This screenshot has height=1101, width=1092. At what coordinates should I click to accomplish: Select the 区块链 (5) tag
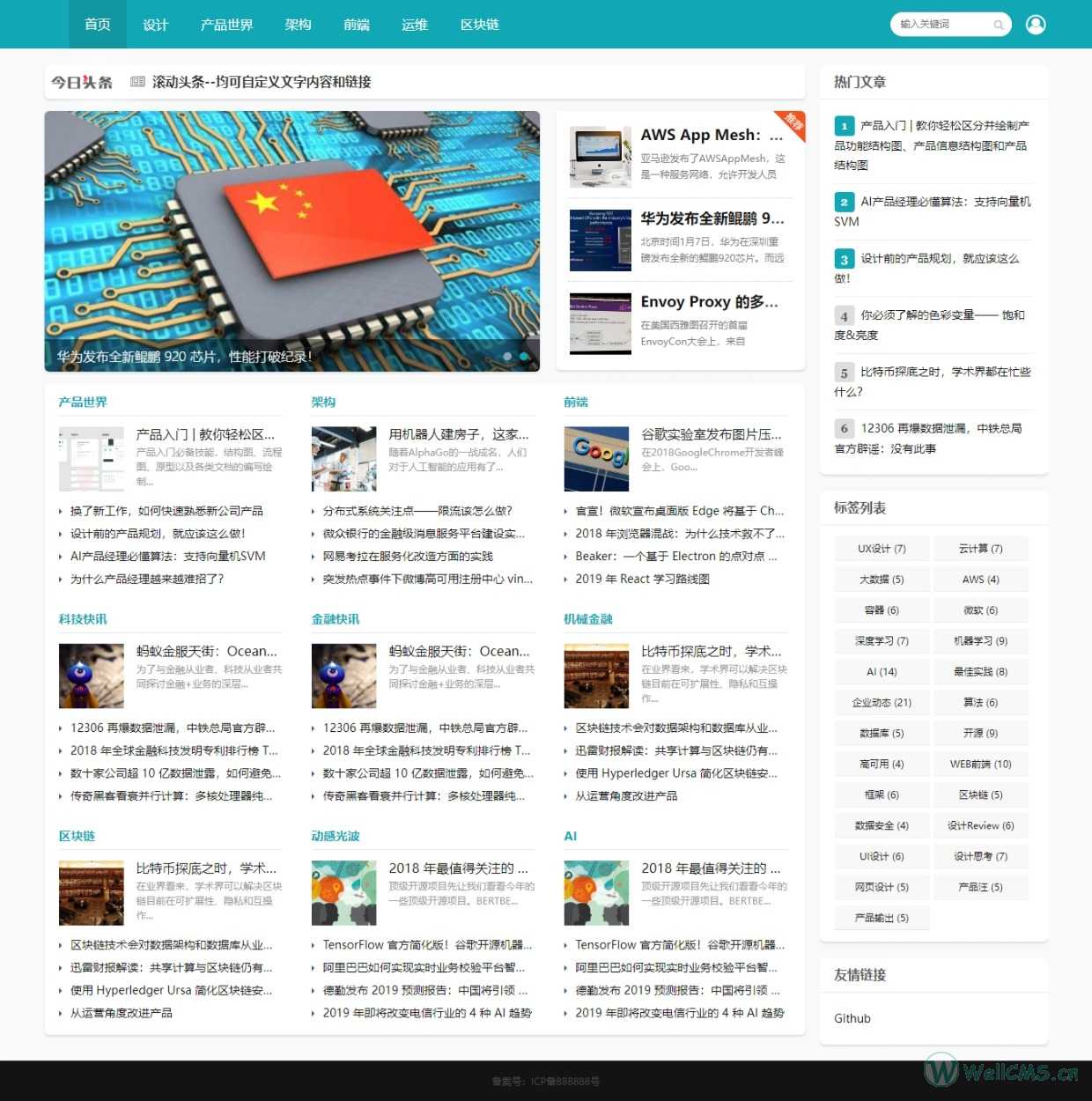point(980,795)
